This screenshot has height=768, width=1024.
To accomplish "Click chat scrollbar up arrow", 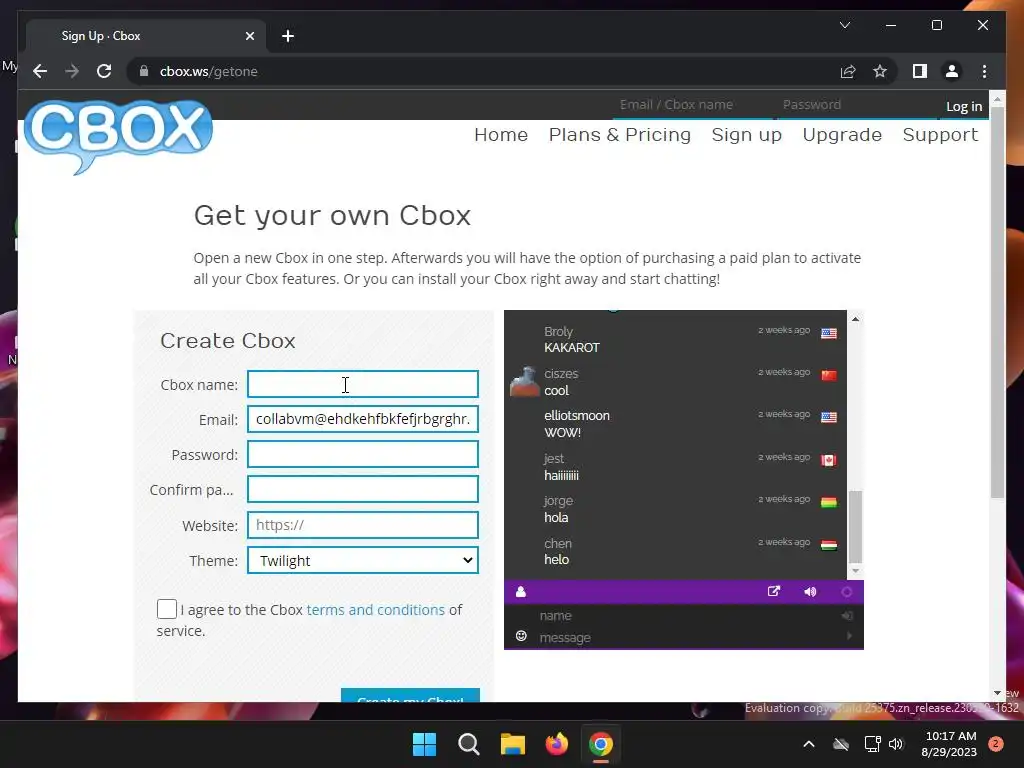I will pyautogui.click(x=855, y=319).
